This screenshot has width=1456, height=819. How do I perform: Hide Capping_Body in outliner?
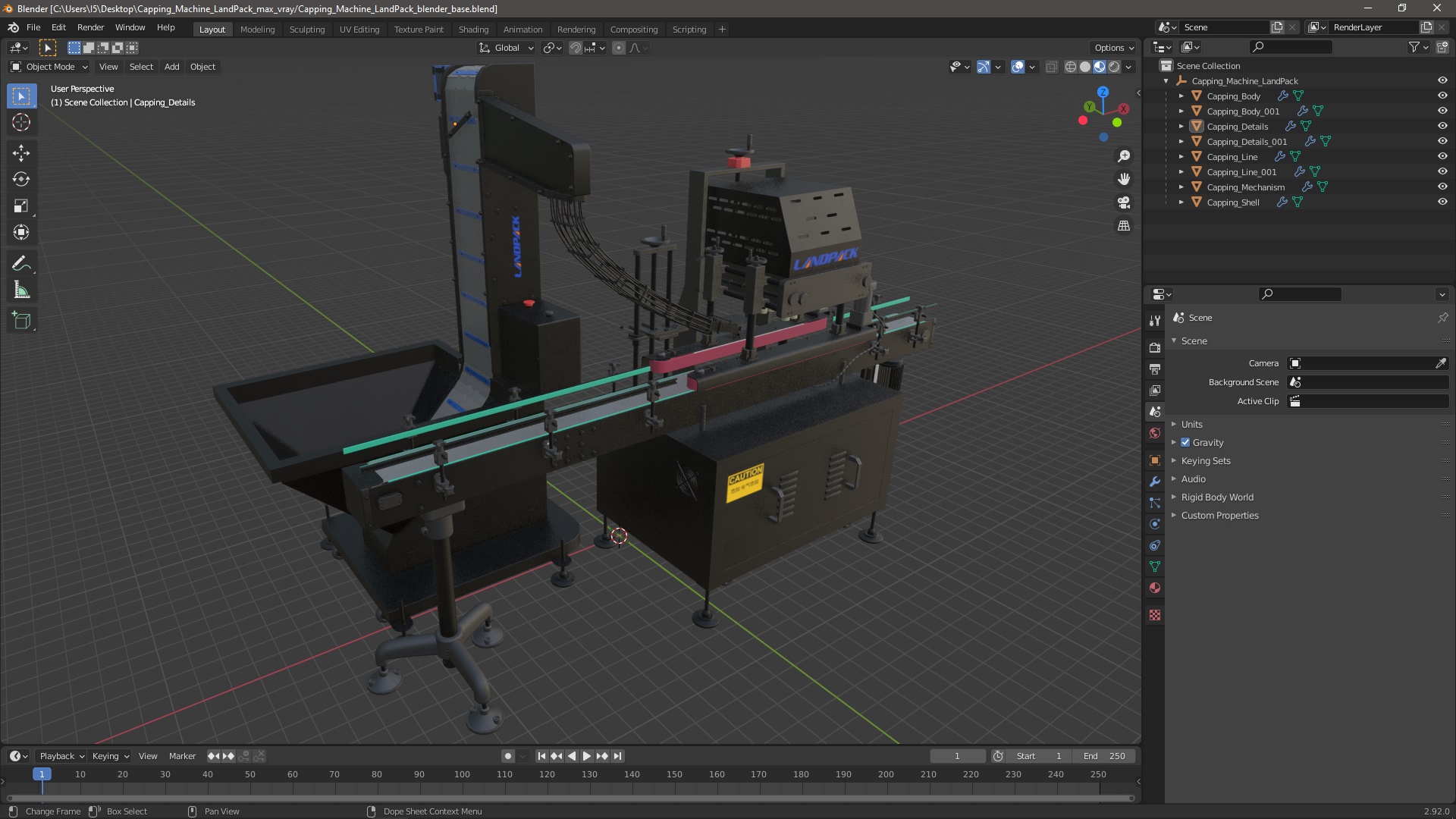(x=1442, y=96)
